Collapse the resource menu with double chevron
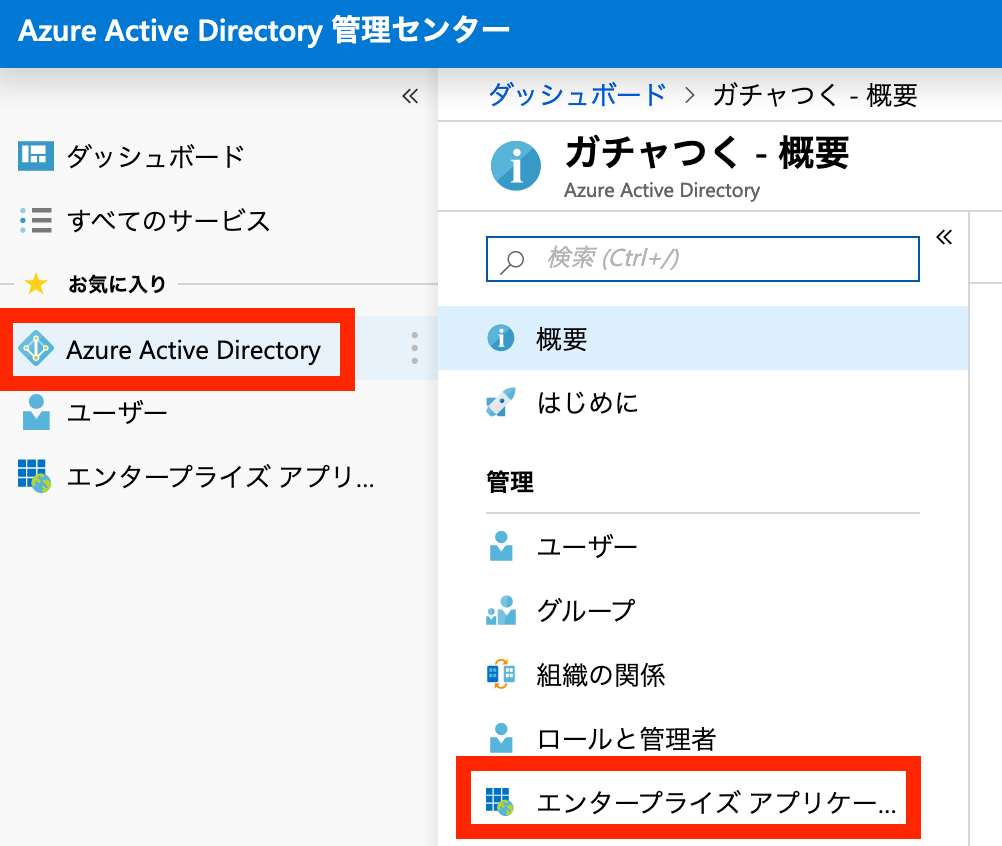This screenshot has width=1002, height=846. tap(944, 237)
